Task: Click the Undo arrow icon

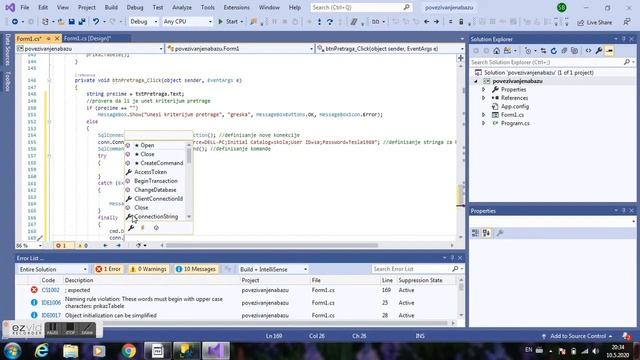Action: point(96,22)
